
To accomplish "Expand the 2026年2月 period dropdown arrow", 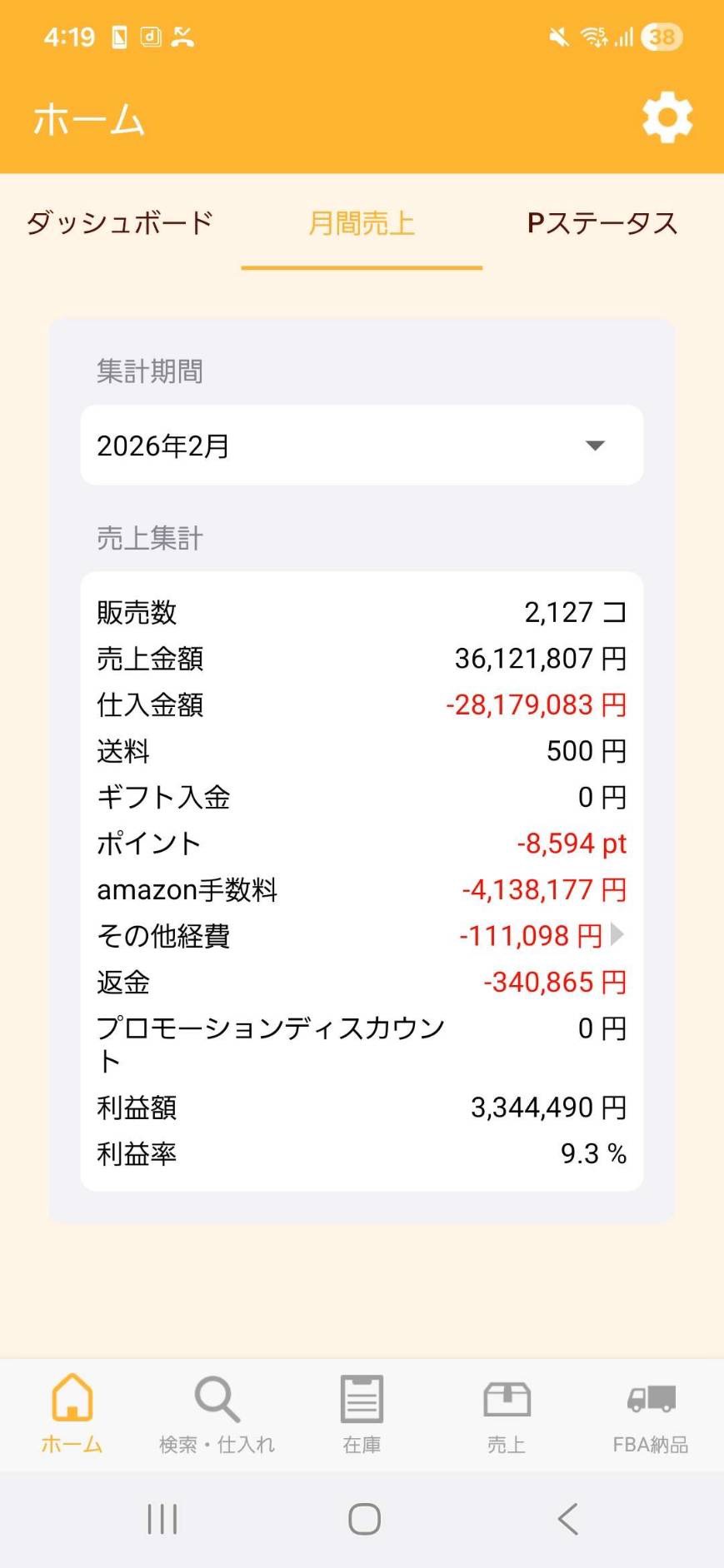I will (595, 446).
